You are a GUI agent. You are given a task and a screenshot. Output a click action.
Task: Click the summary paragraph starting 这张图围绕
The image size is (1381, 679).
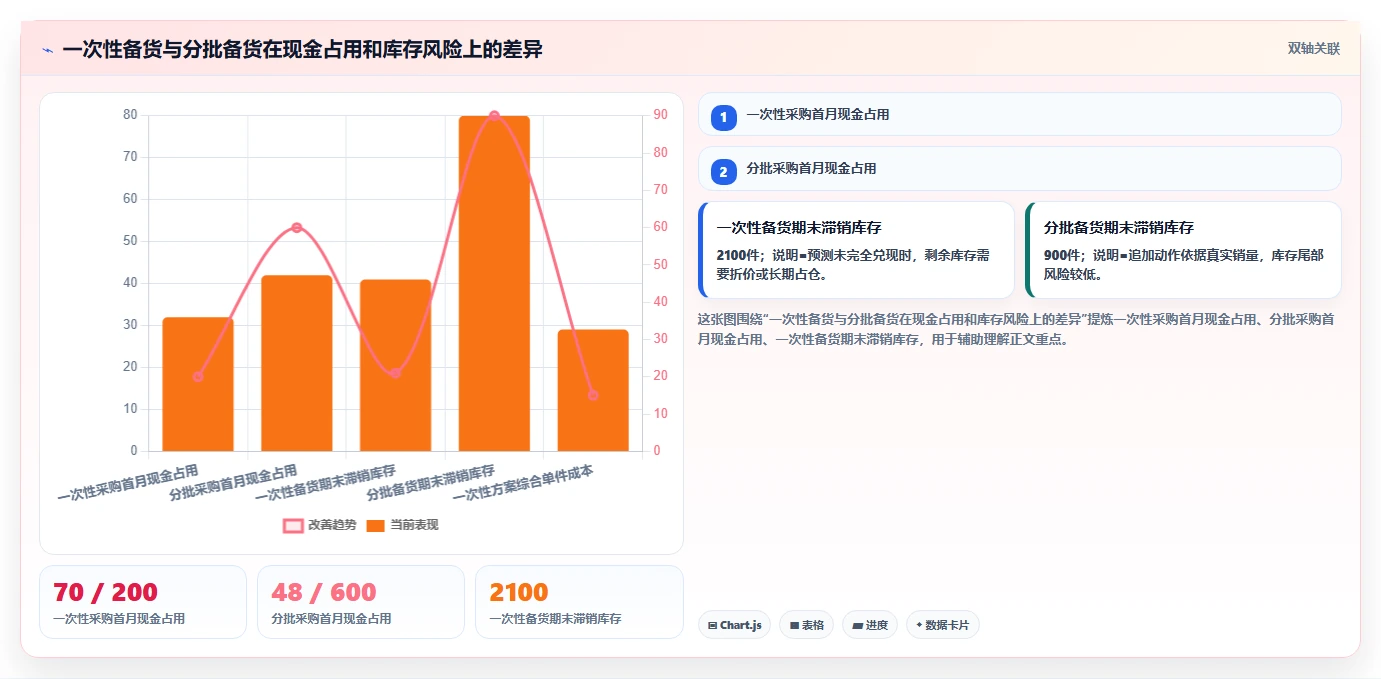1015,329
